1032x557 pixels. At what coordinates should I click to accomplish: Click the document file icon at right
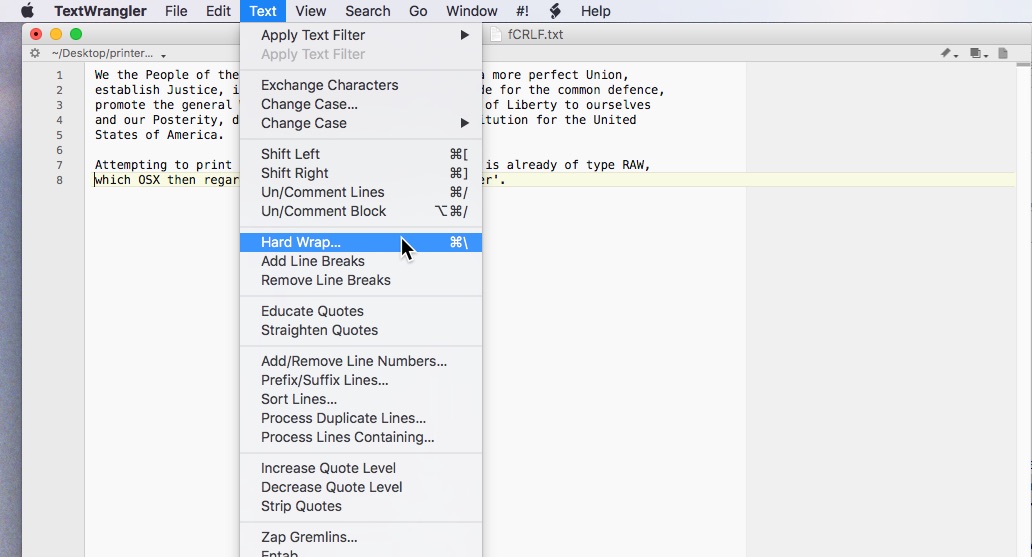tap(1003, 53)
